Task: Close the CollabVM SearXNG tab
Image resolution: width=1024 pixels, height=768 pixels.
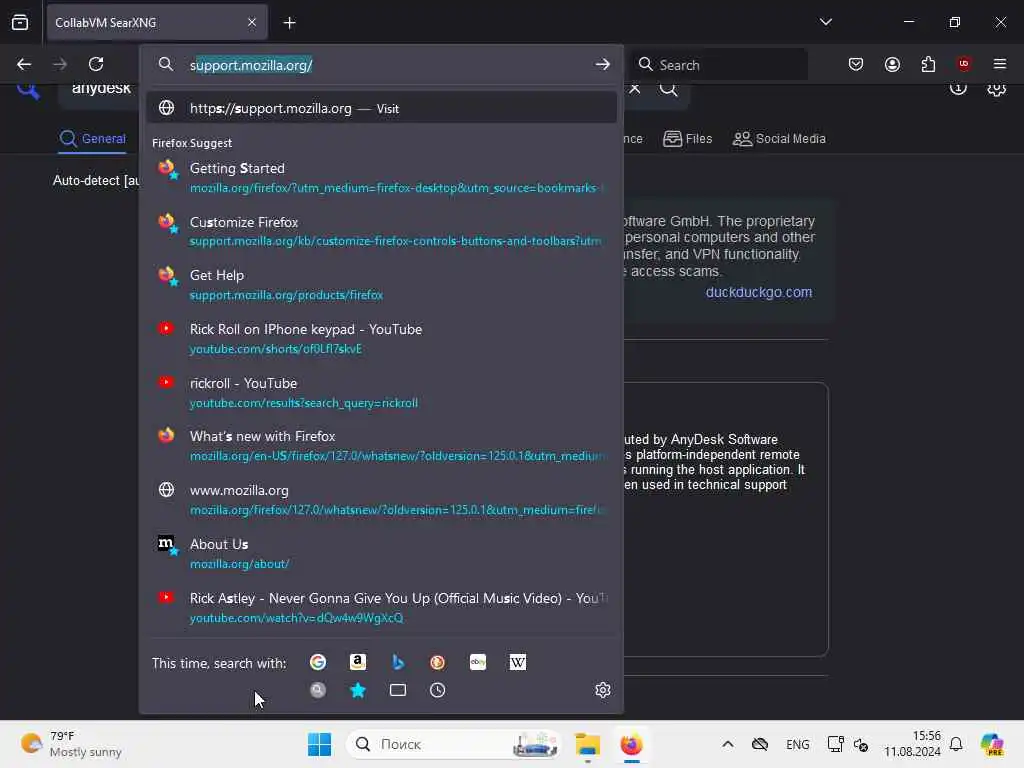Action: point(252,22)
